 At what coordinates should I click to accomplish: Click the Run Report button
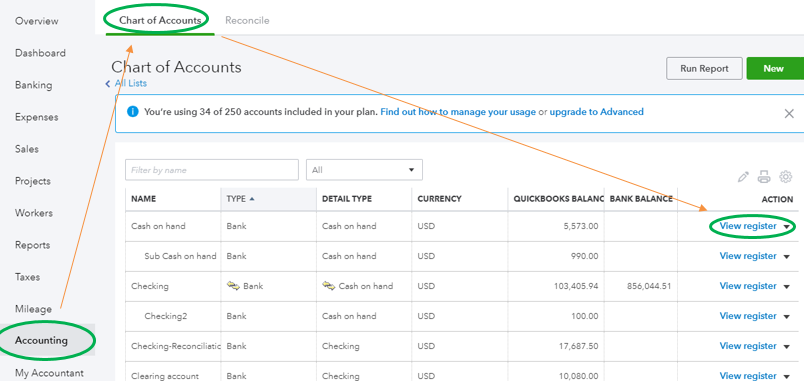coord(704,68)
